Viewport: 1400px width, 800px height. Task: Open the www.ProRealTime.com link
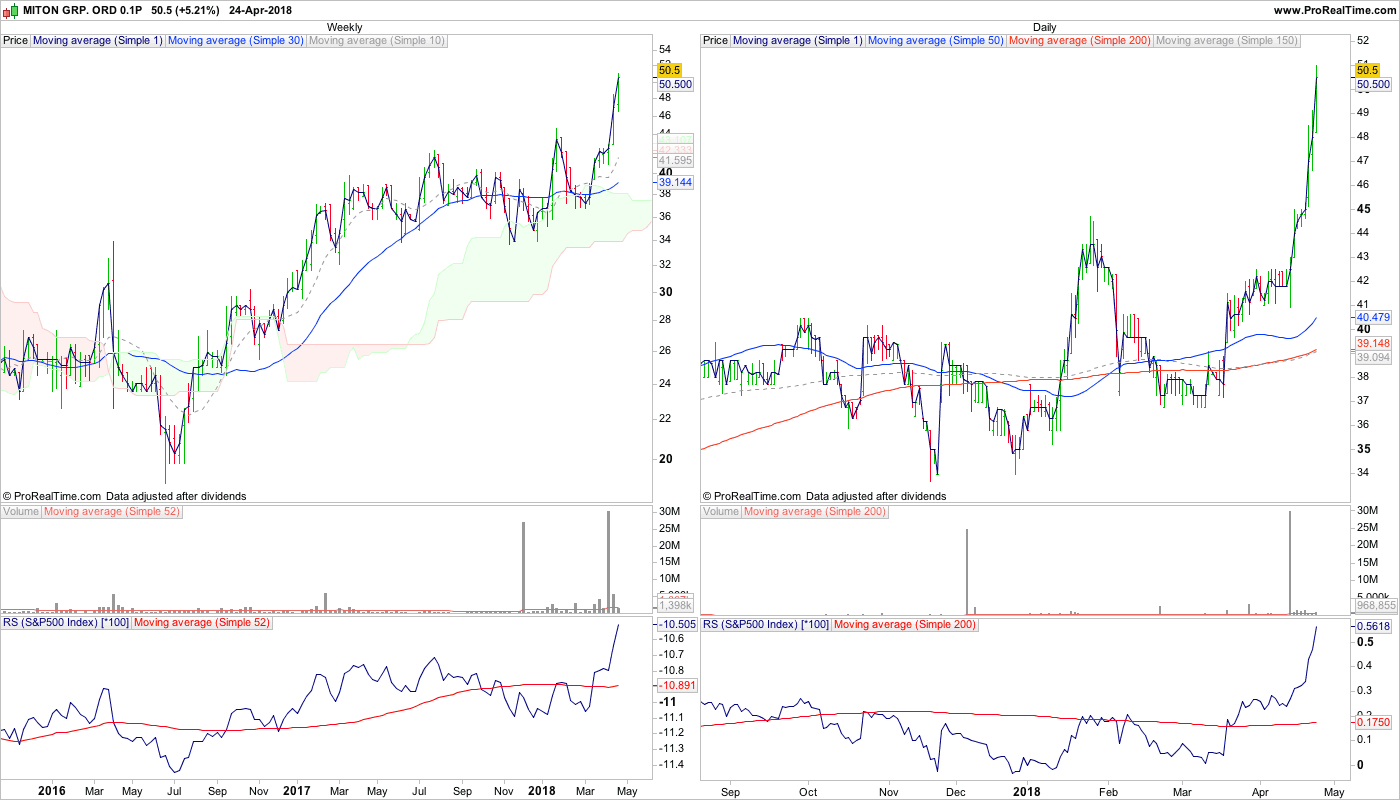tap(1334, 10)
